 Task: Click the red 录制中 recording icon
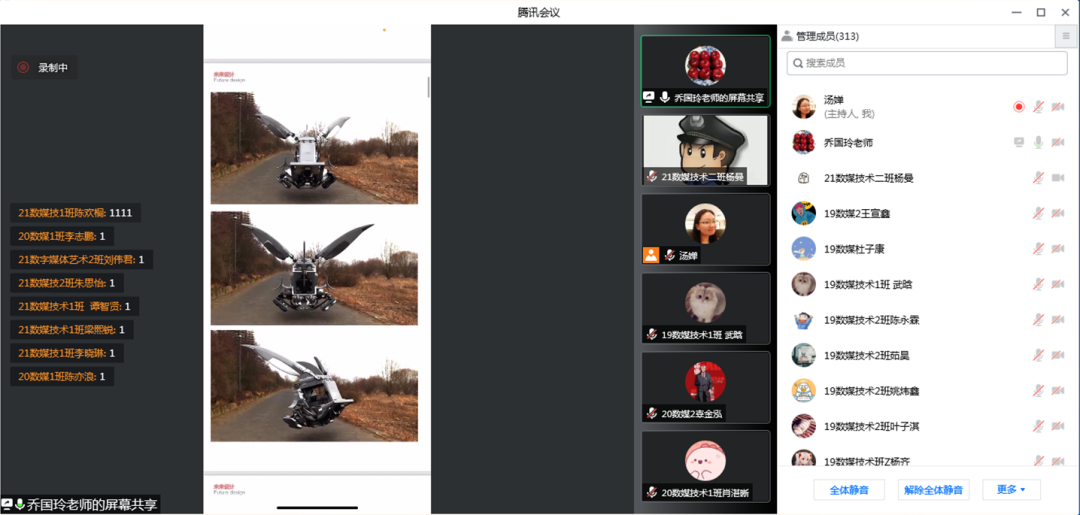click(23, 68)
